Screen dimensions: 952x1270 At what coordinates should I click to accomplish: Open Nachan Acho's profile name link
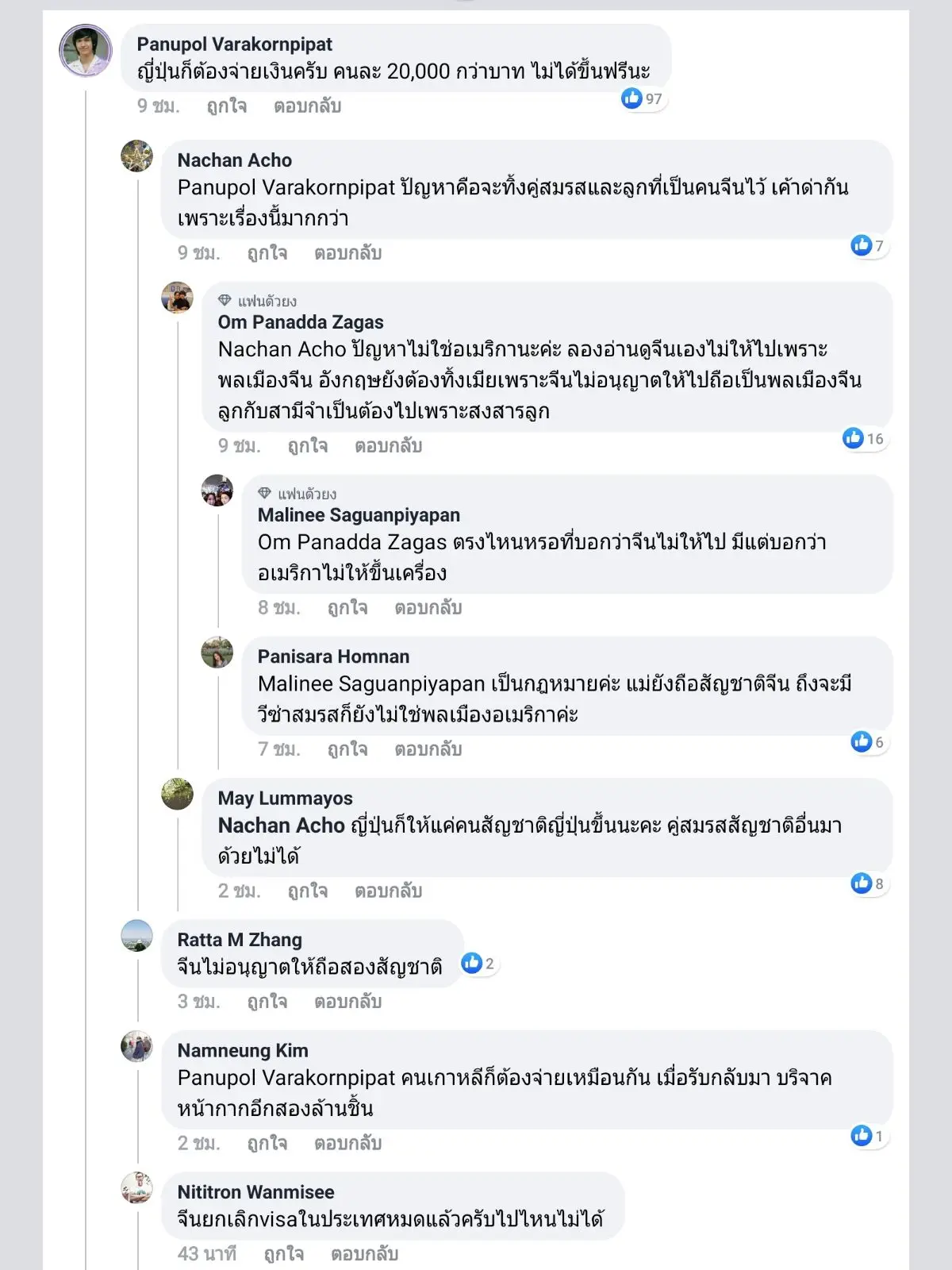click(x=234, y=160)
